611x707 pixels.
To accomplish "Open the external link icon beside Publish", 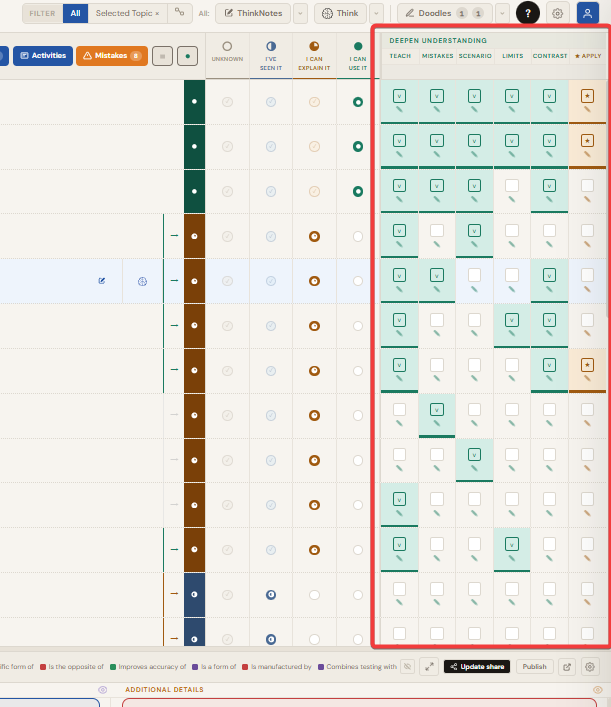I will [x=568, y=667].
